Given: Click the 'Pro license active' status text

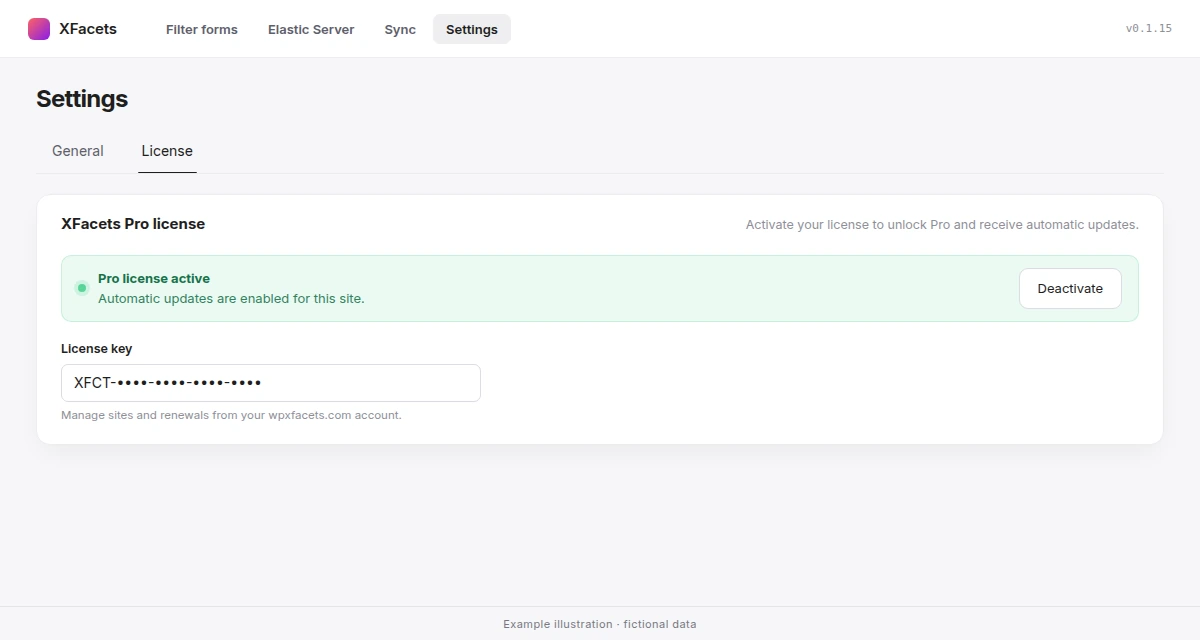Looking at the screenshot, I should (x=154, y=279).
